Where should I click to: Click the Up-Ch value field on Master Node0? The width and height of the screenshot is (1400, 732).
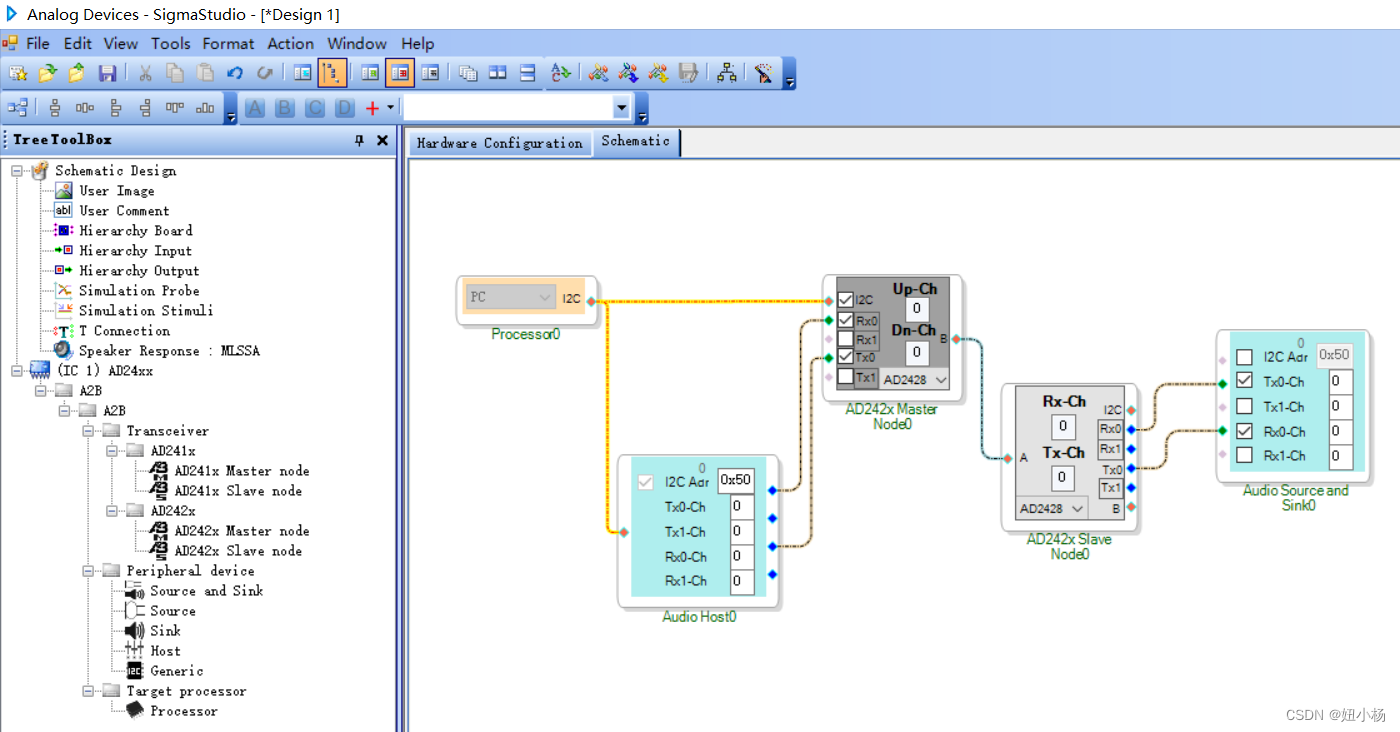click(x=916, y=309)
